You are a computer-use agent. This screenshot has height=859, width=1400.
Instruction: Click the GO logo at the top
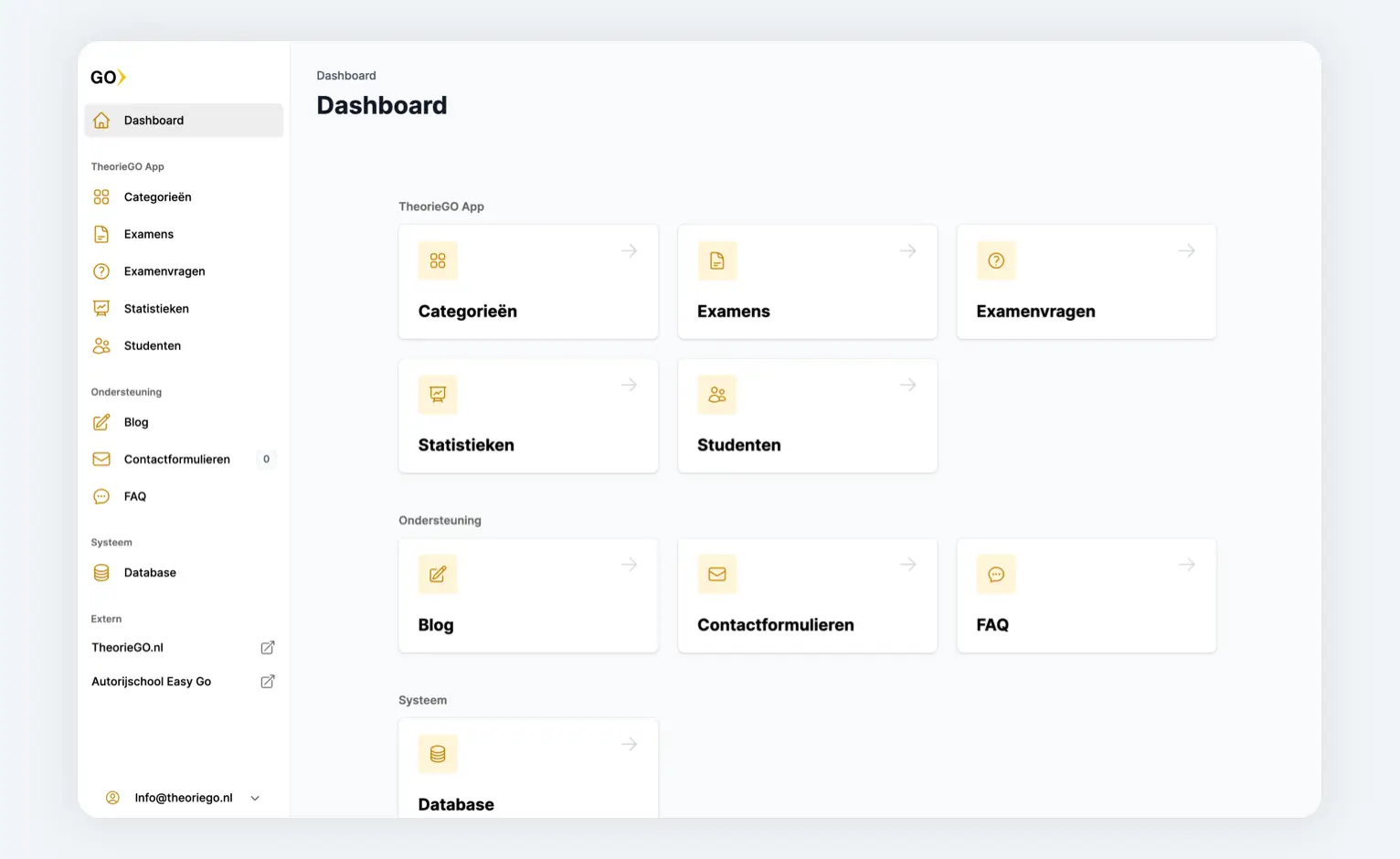[107, 77]
